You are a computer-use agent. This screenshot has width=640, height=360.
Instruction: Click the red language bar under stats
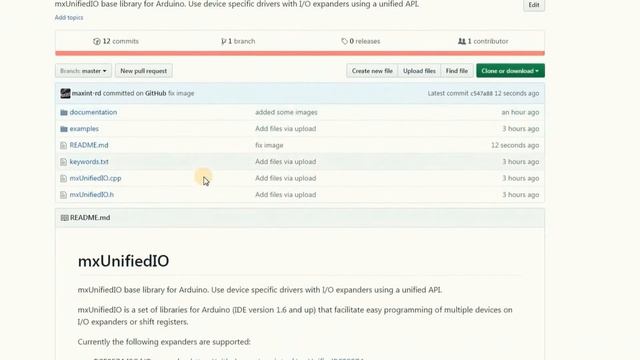click(300, 53)
